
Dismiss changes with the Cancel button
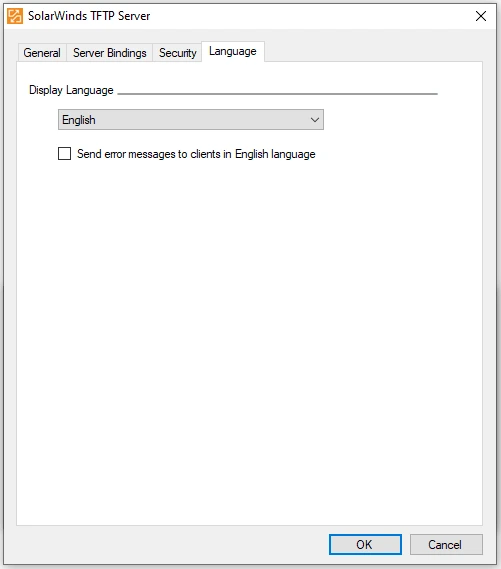click(446, 544)
